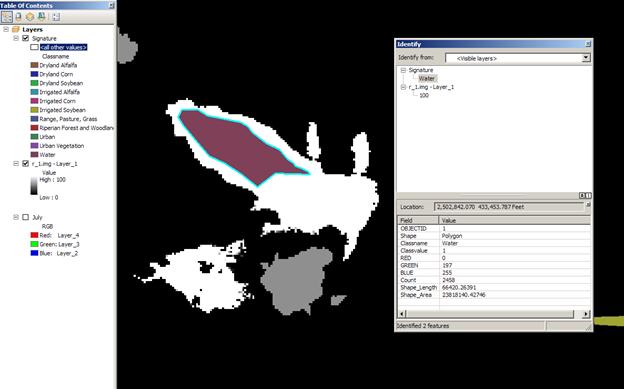Screen dimensions: 624x389
Task: Click the Irrigated Corn legend swatch
Action: (x=34, y=101)
